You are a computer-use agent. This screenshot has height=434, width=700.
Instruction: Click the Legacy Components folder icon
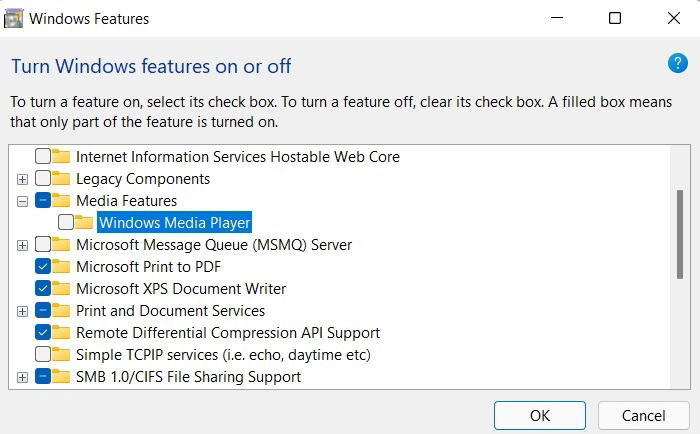click(61, 179)
